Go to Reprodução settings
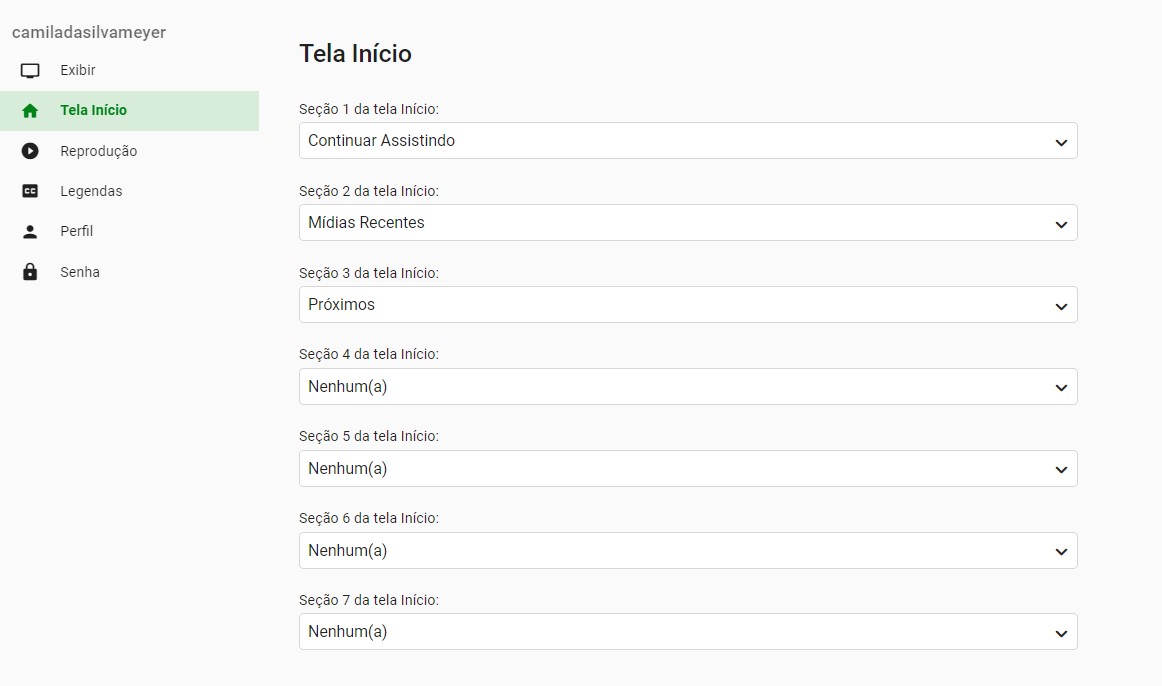This screenshot has height=686, width=1162. [98, 151]
